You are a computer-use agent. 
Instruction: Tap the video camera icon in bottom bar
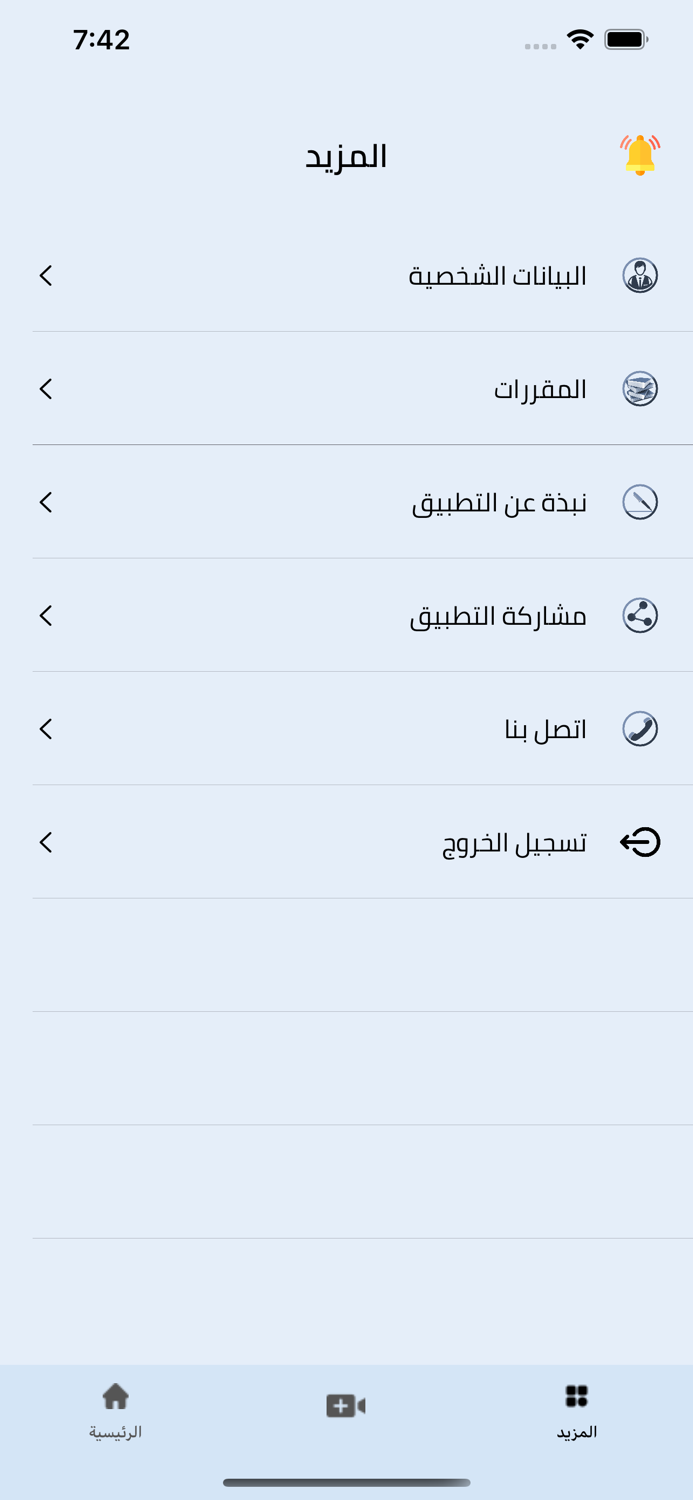(x=346, y=1404)
